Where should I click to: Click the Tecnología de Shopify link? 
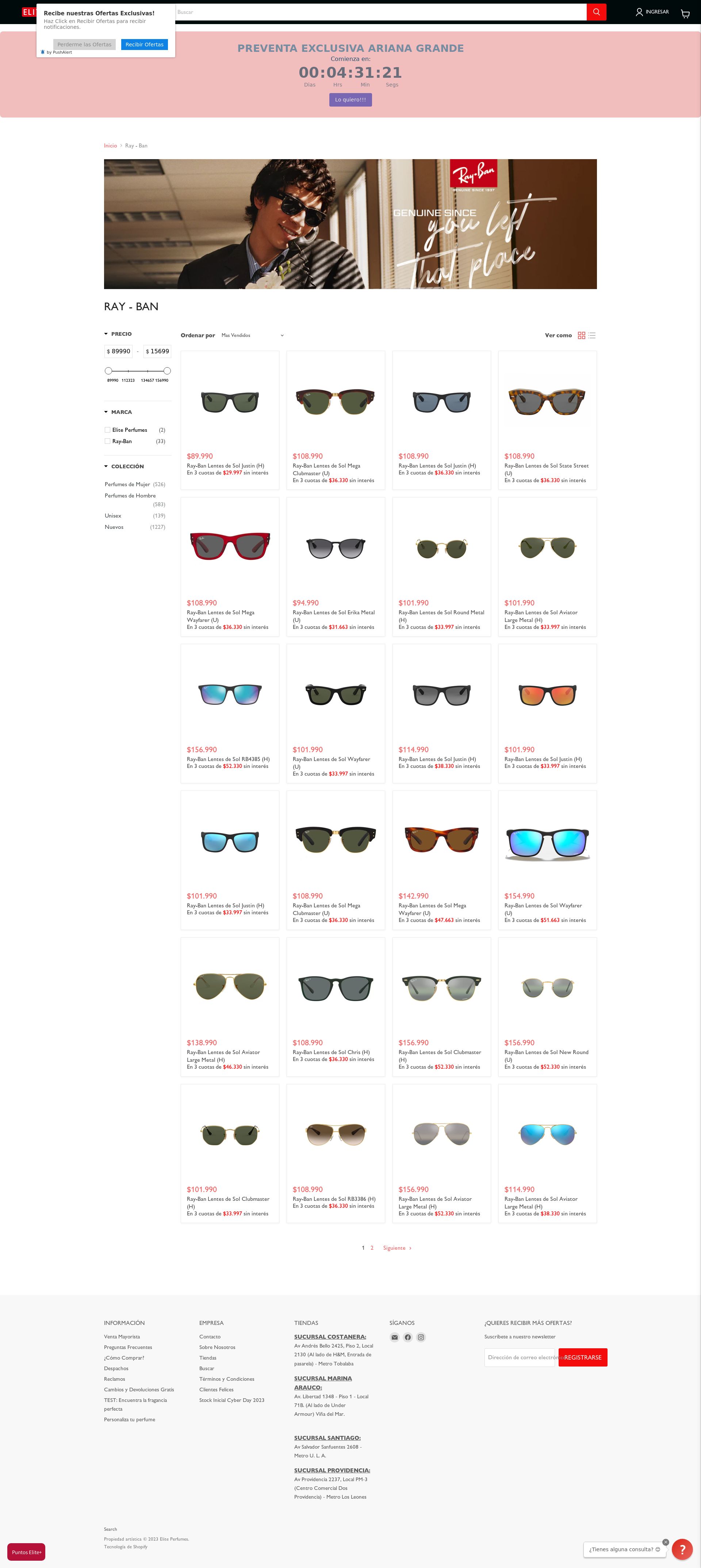[126, 1547]
